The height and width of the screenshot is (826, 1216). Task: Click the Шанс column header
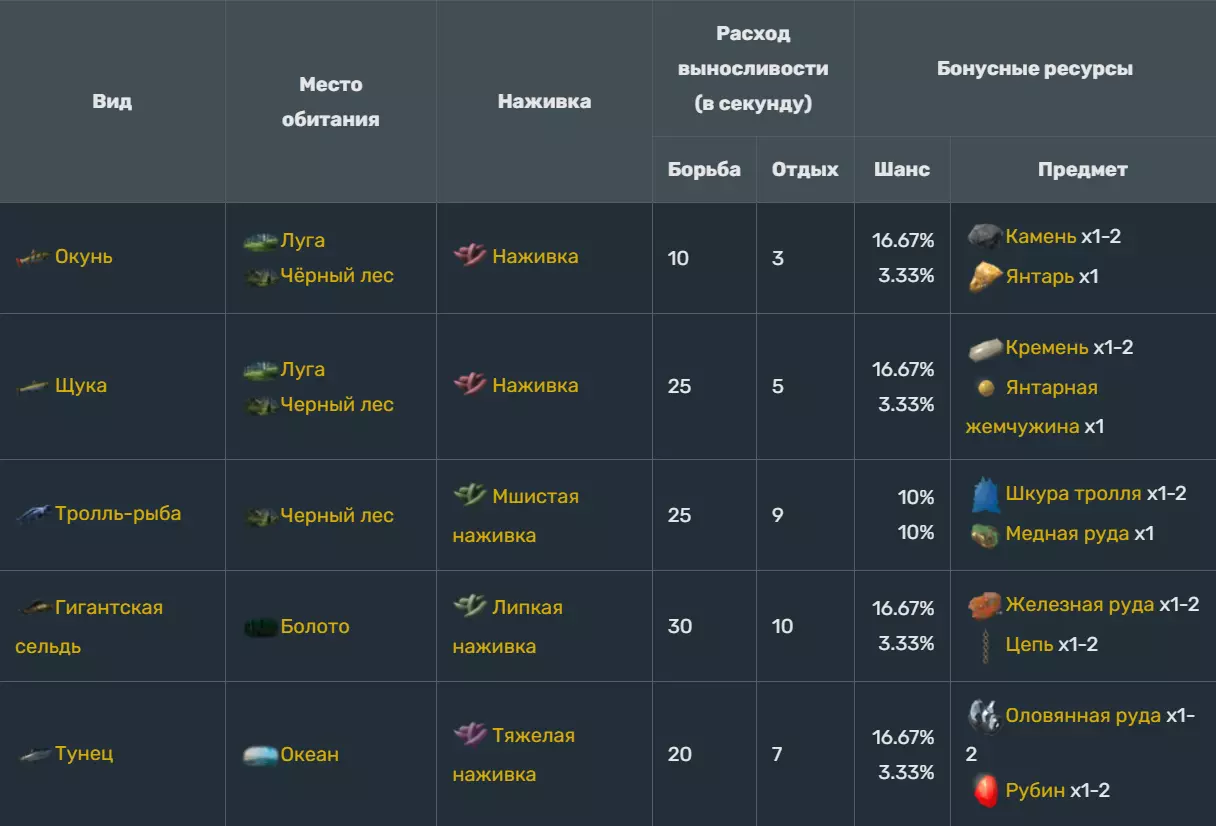click(901, 170)
